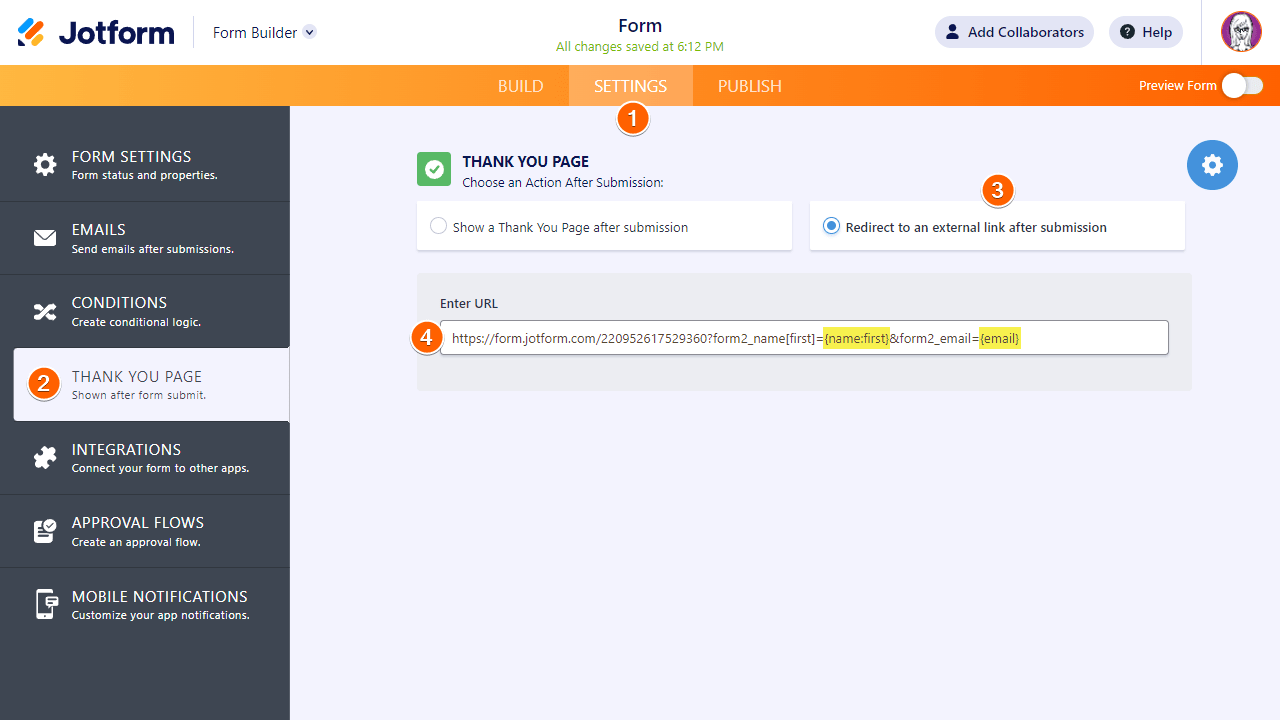Select 'Show a Thank You Page after submission'
Screen dimensions: 1280x720
[x=438, y=225]
